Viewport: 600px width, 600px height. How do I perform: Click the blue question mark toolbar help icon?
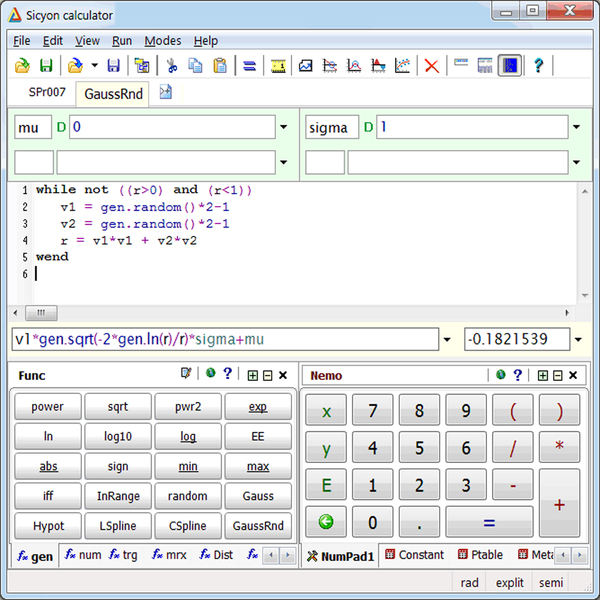click(538, 65)
